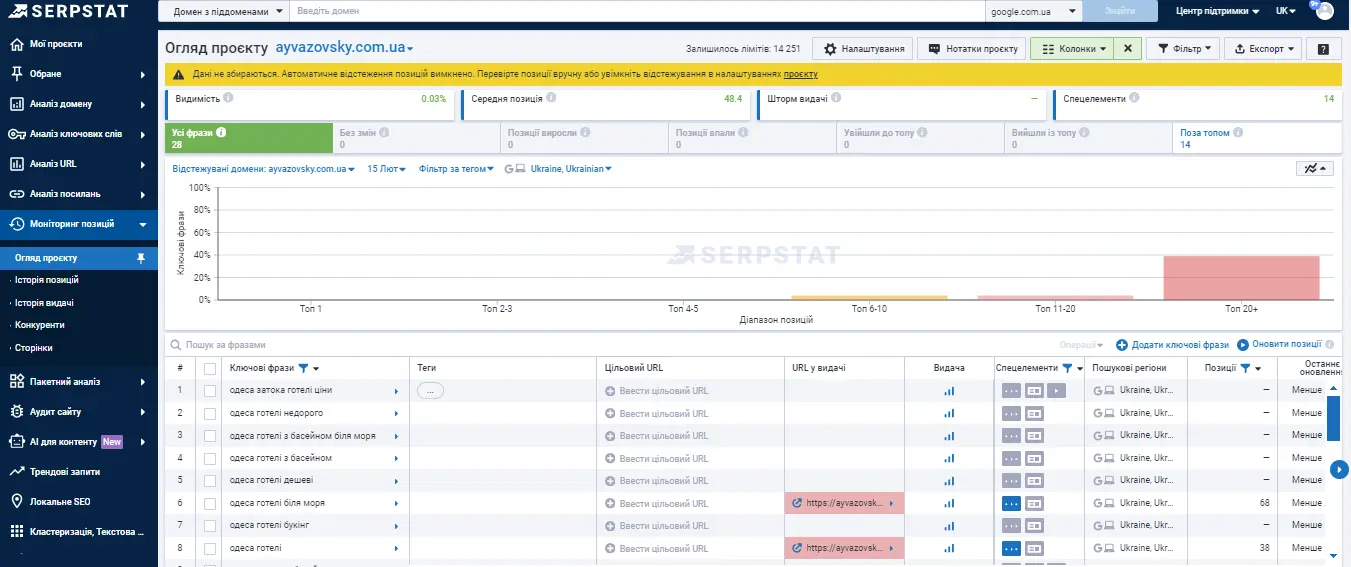This screenshot has height=567, width=1351.
Task: Open Історія позицій submenu item
Action: click(47, 280)
